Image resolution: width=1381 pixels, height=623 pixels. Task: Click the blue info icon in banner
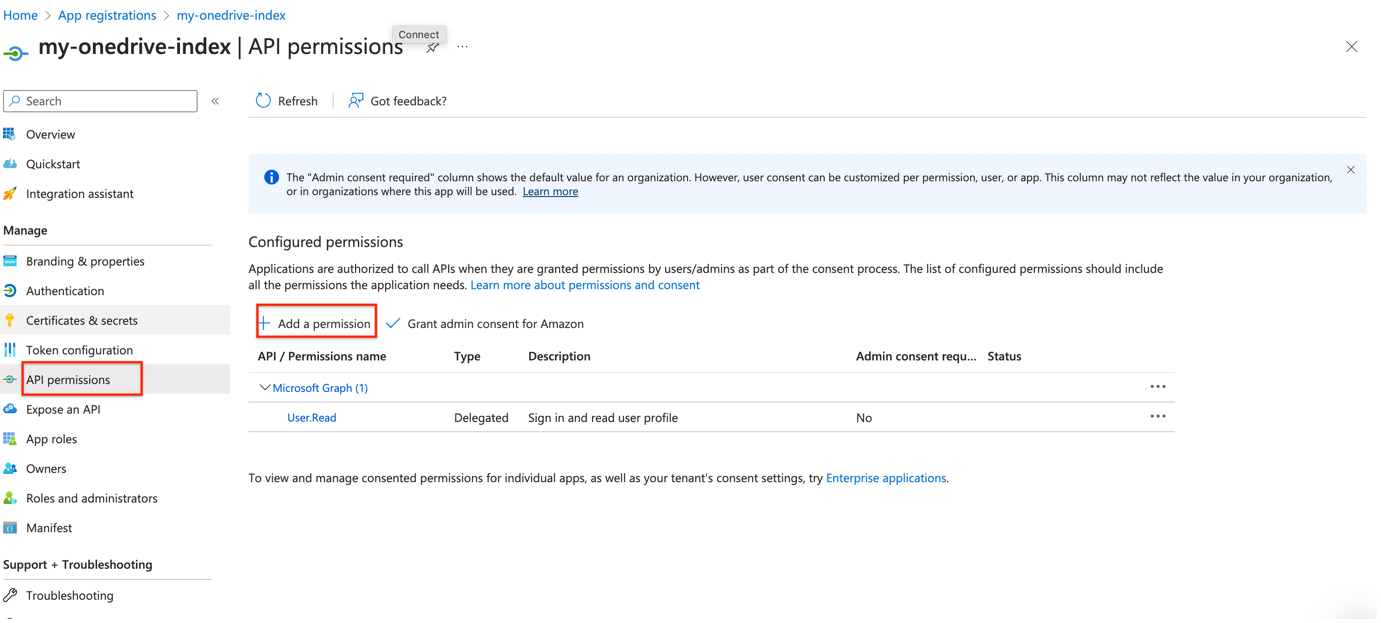271,178
